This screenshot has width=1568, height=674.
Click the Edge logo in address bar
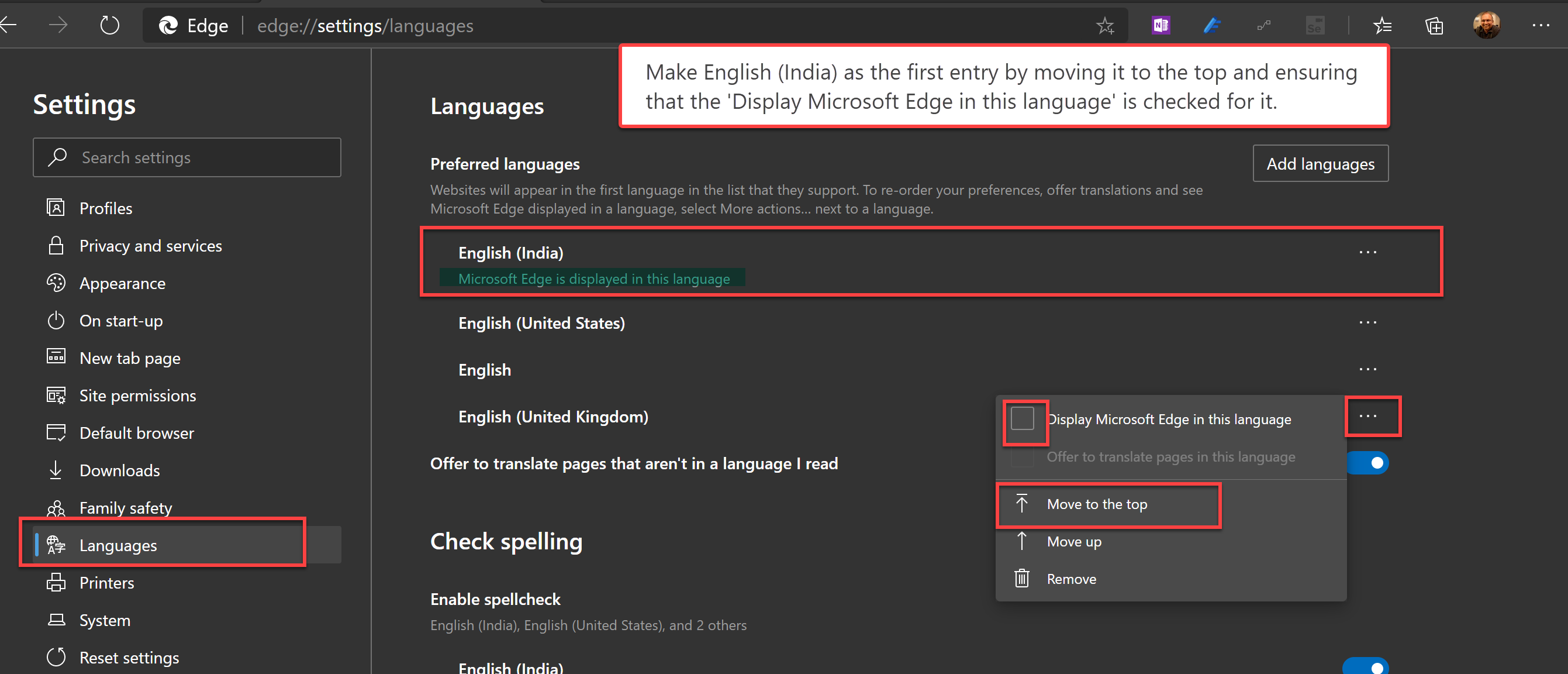(x=168, y=25)
